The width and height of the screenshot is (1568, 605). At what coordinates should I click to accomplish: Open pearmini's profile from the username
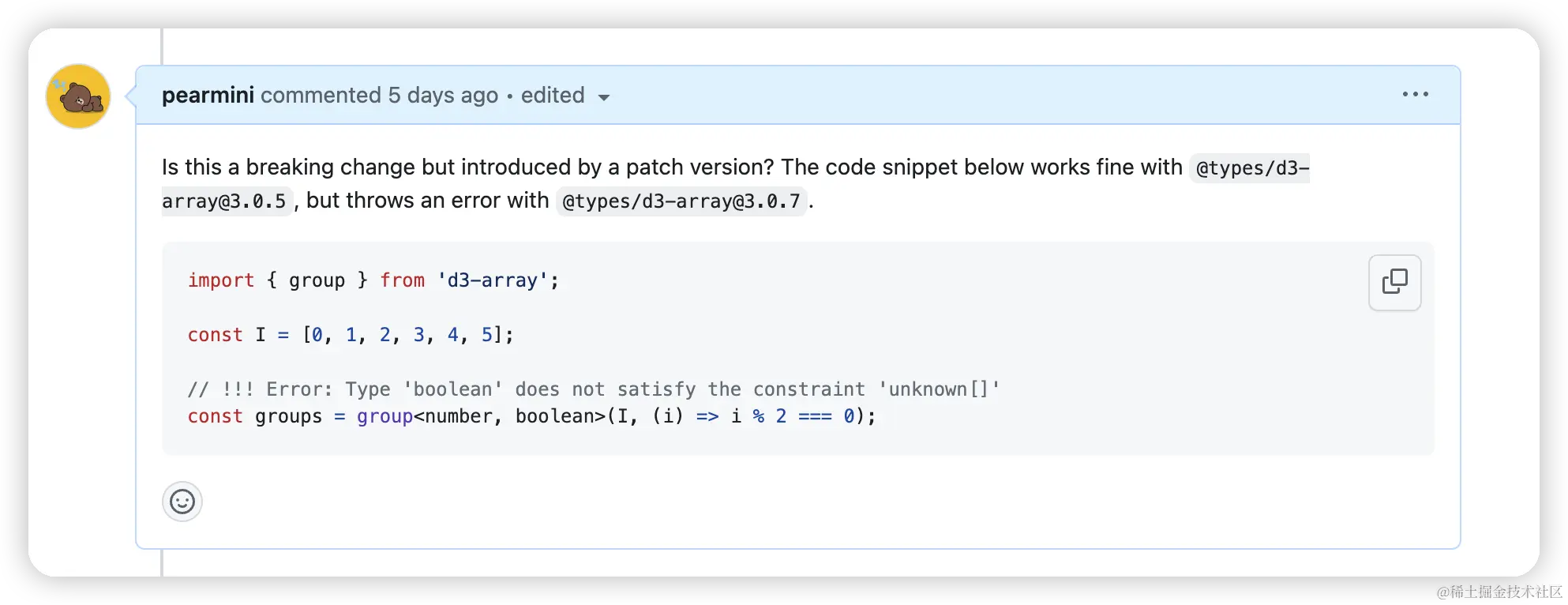tap(208, 96)
